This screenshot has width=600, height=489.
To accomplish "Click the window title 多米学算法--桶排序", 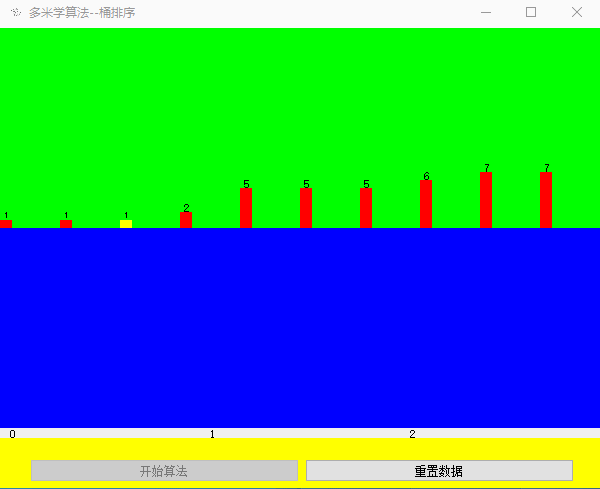I will pyautogui.click(x=82, y=13).
